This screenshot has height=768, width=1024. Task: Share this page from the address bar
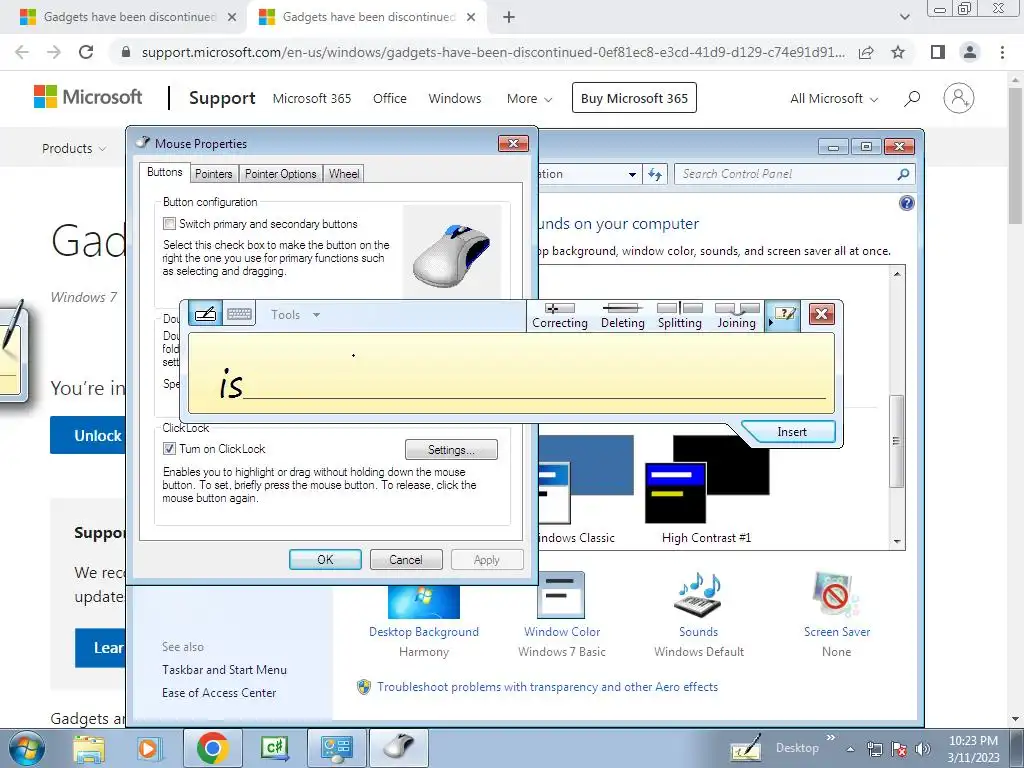pos(866,52)
